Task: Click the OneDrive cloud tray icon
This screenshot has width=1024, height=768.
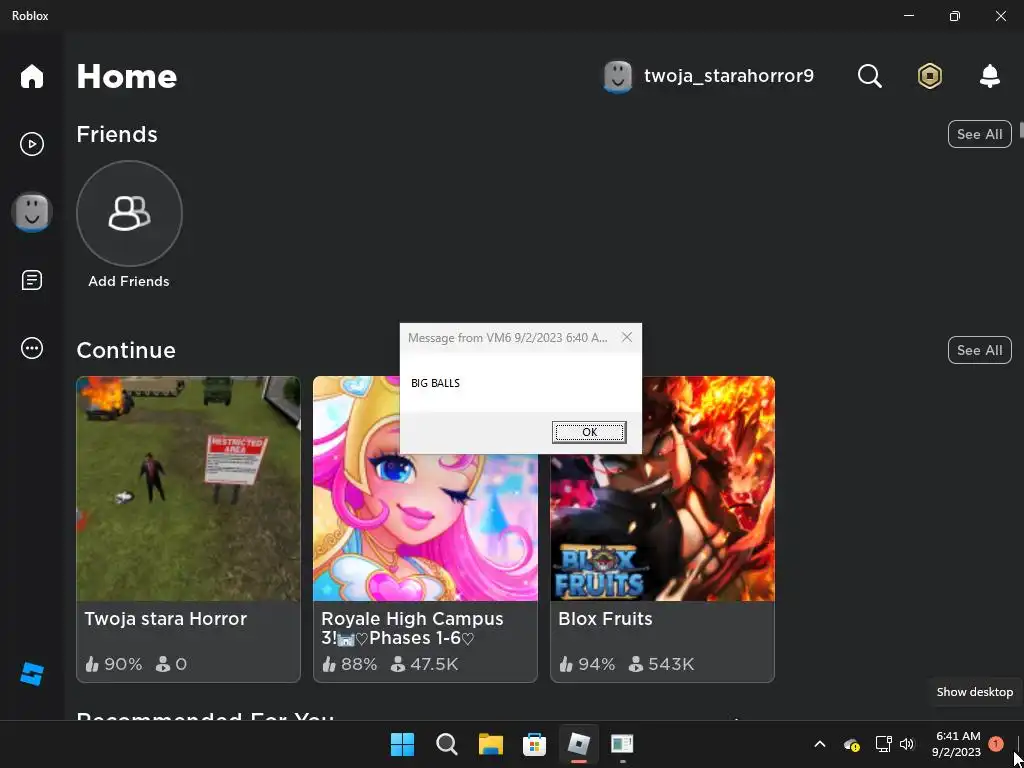Action: coord(851,744)
